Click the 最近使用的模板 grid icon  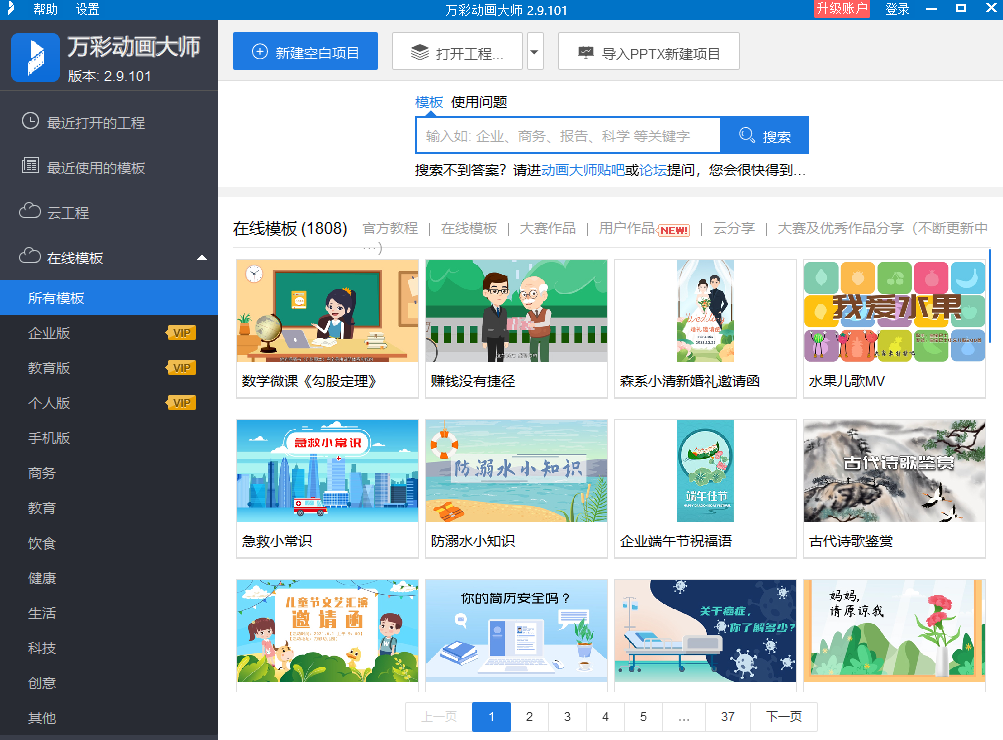click(28, 166)
